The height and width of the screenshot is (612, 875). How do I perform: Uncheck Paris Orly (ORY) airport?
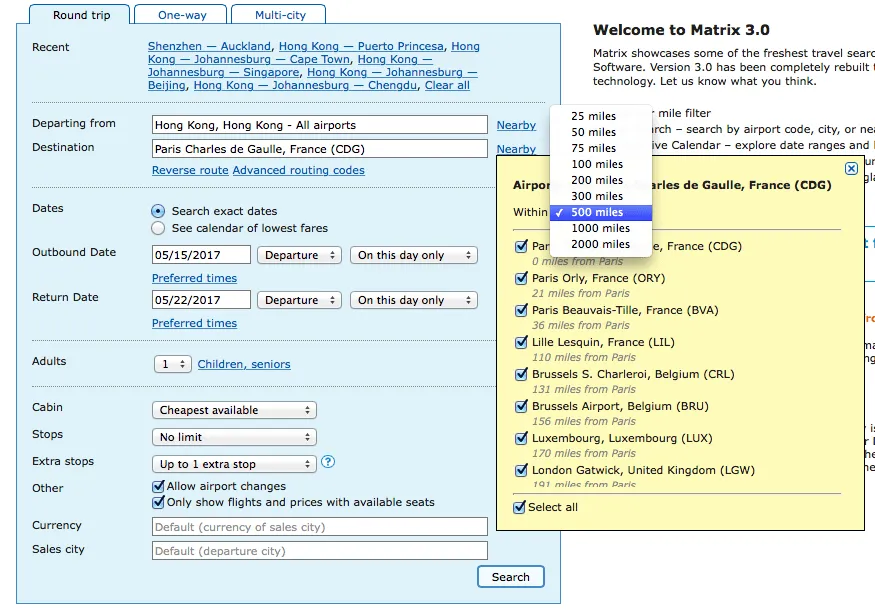[x=521, y=278]
